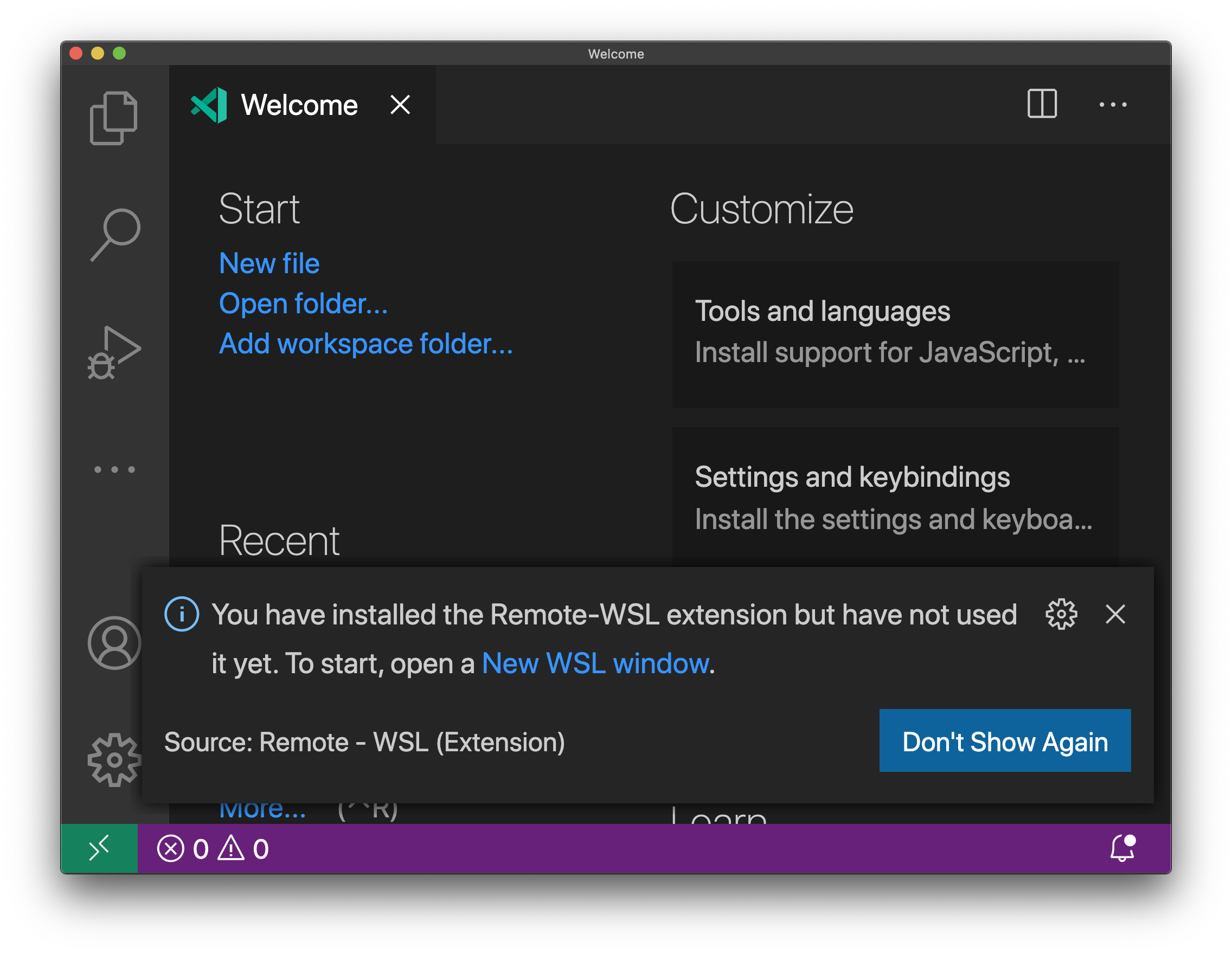Click the remote connection indicator in status bar
This screenshot has width=1232, height=954.
pyautogui.click(x=99, y=848)
